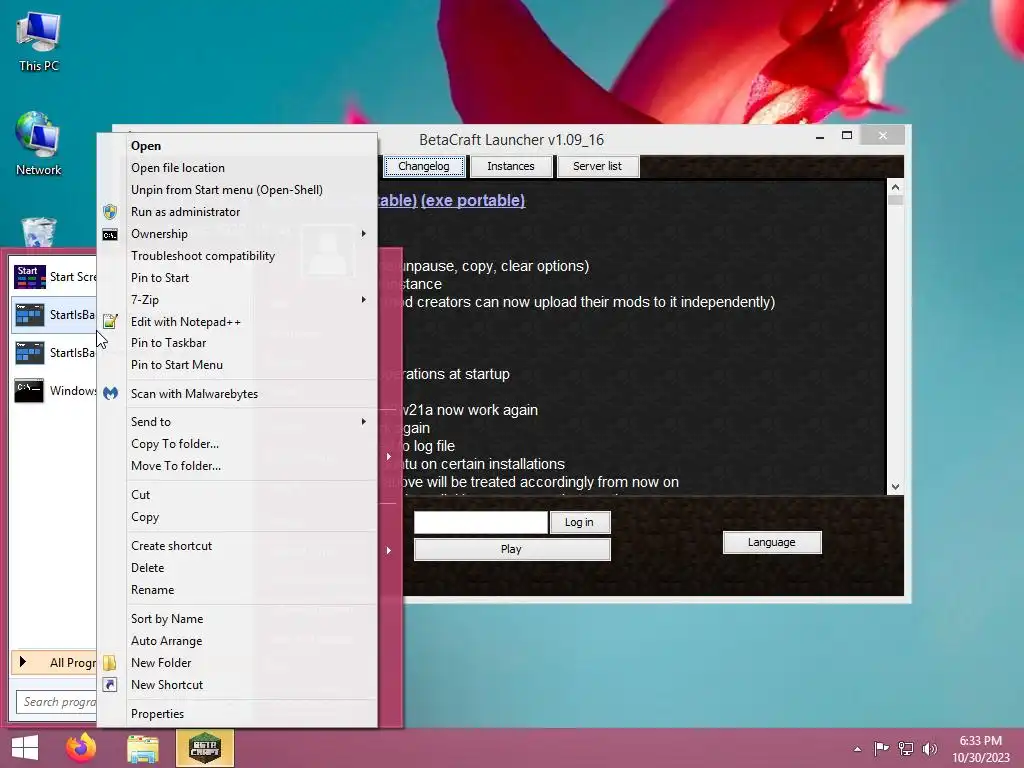Click the console icon next to Ownership
The image size is (1024, 768).
(110, 234)
